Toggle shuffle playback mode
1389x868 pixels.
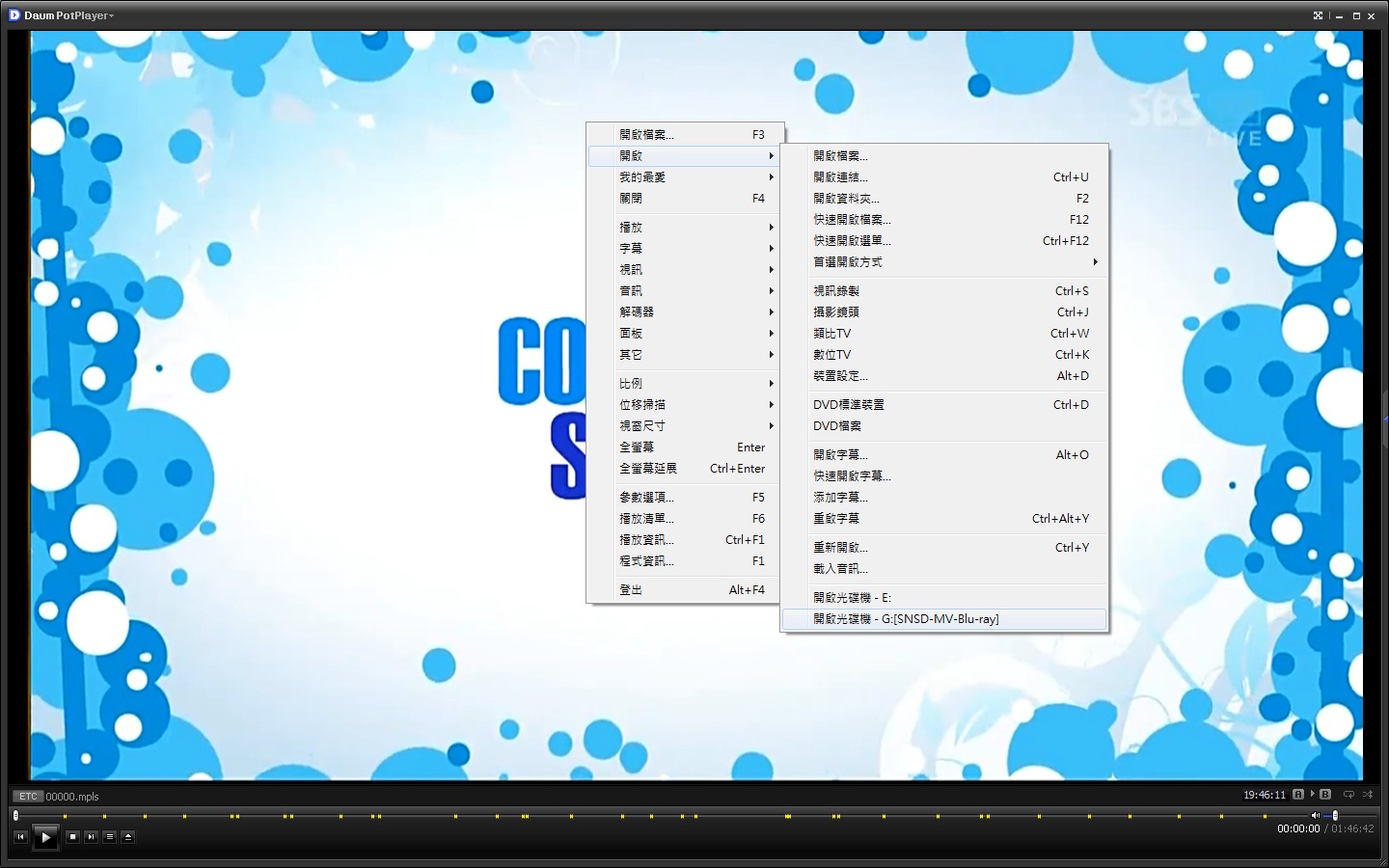point(1369,794)
